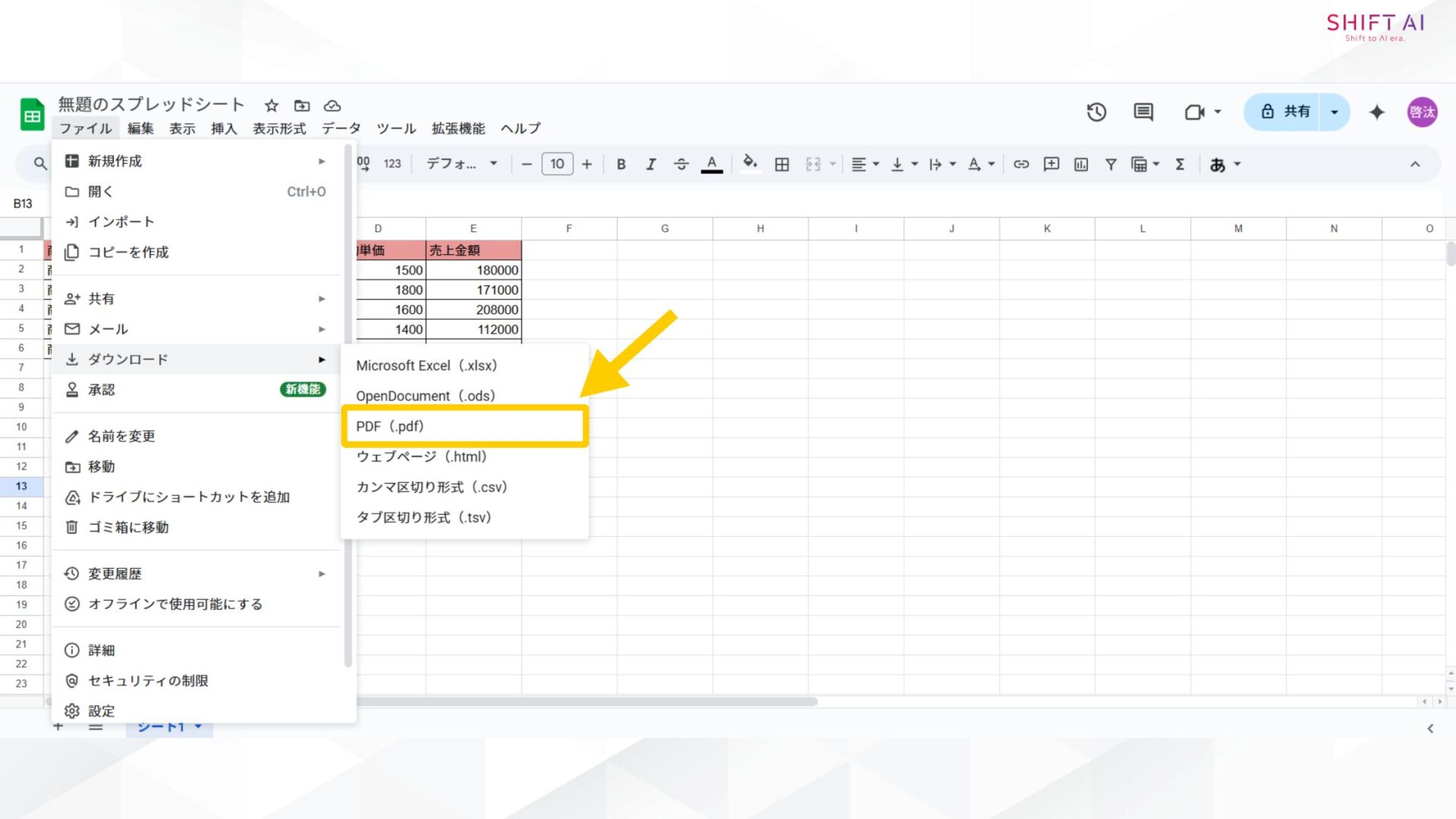Screen dimensions: 1456x819
Task: Insert a link using the toolbar icon
Action: pos(1021,164)
